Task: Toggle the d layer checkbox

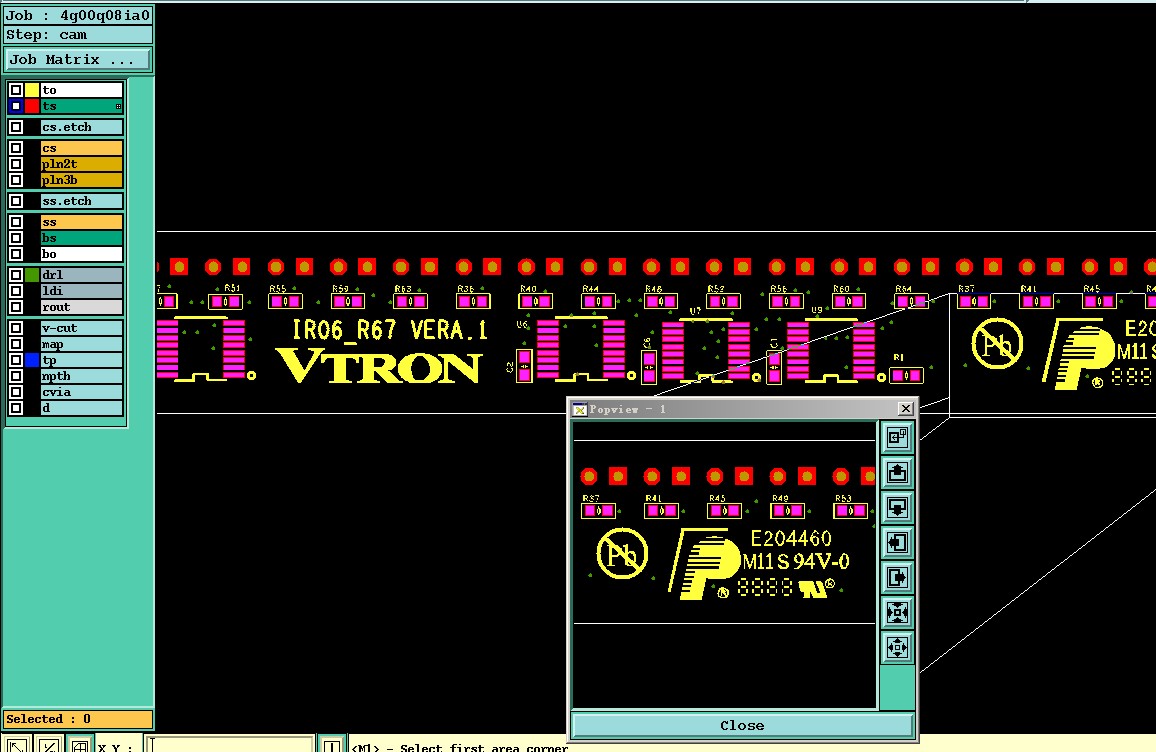Action: (16, 408)
